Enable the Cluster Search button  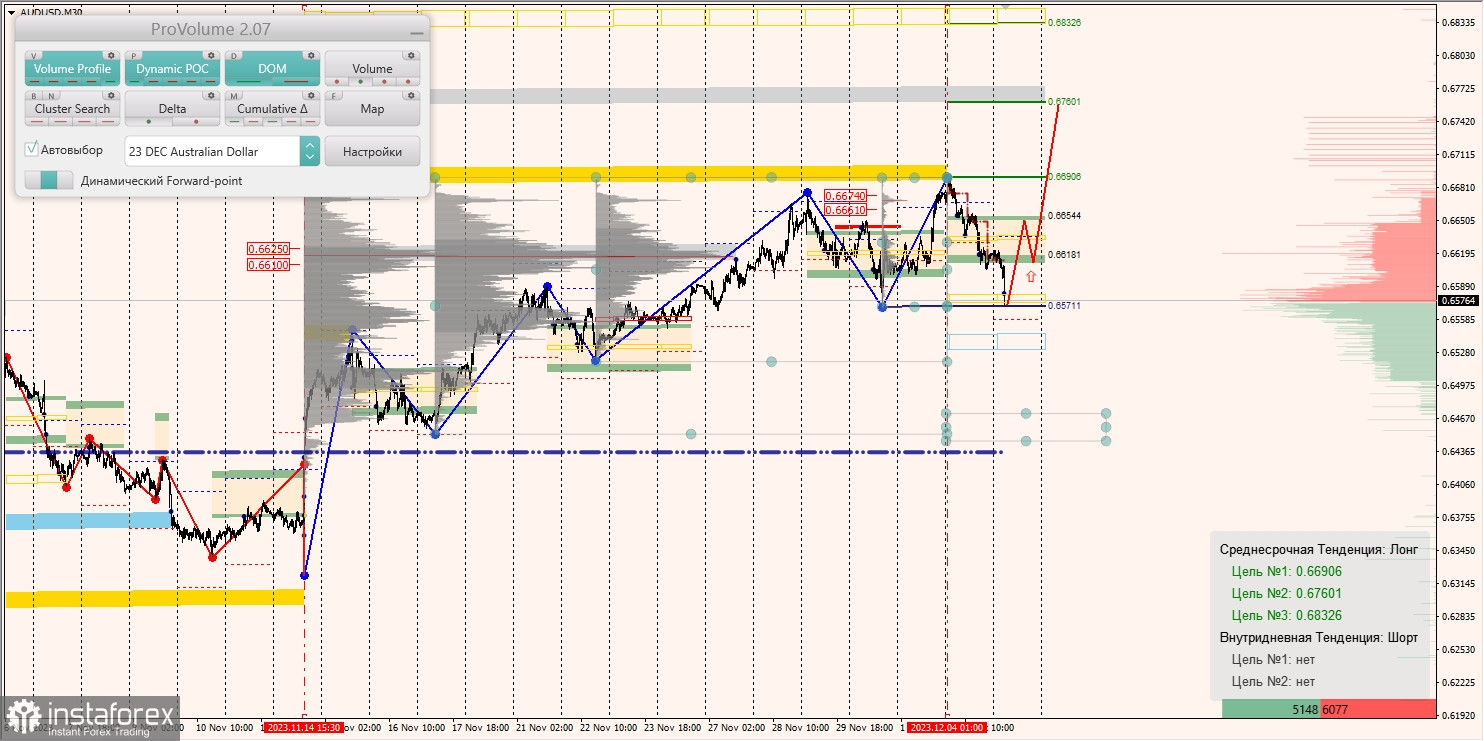(x=72, y=109)
